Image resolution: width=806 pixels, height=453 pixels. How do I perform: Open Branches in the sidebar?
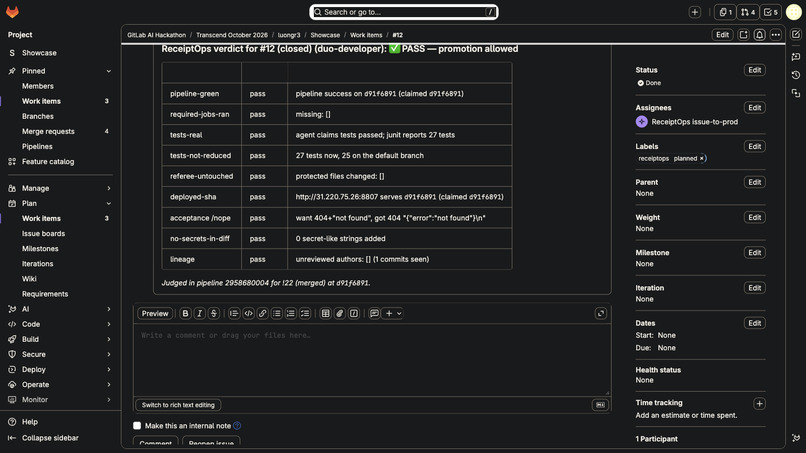point(38,116)
